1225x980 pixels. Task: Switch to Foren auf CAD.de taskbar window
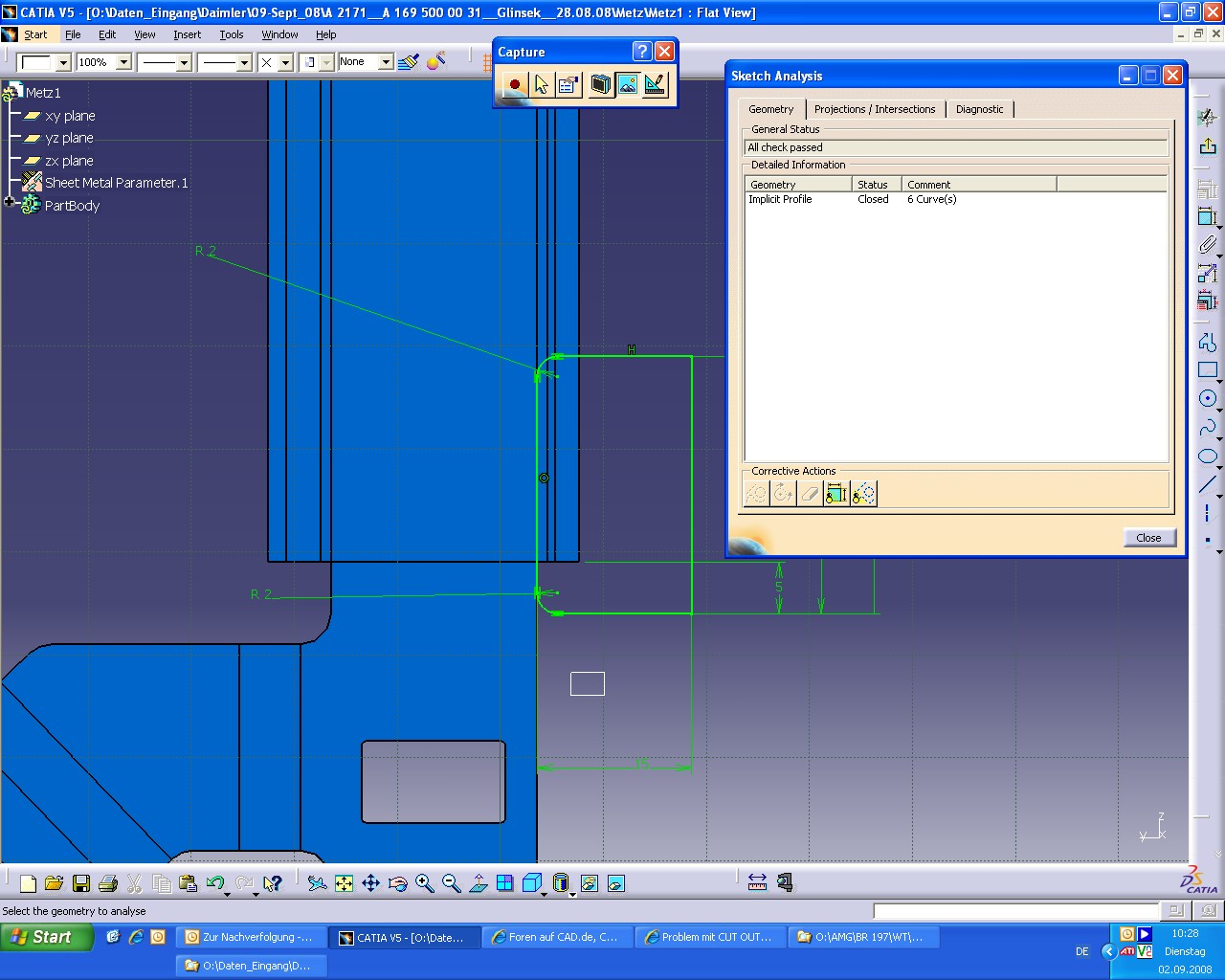pos(557,938)
